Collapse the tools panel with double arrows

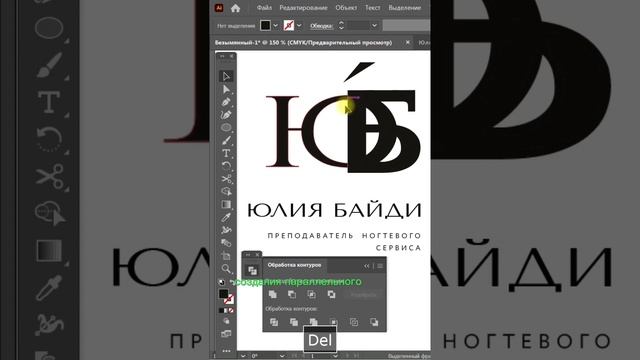click(222, 56)
